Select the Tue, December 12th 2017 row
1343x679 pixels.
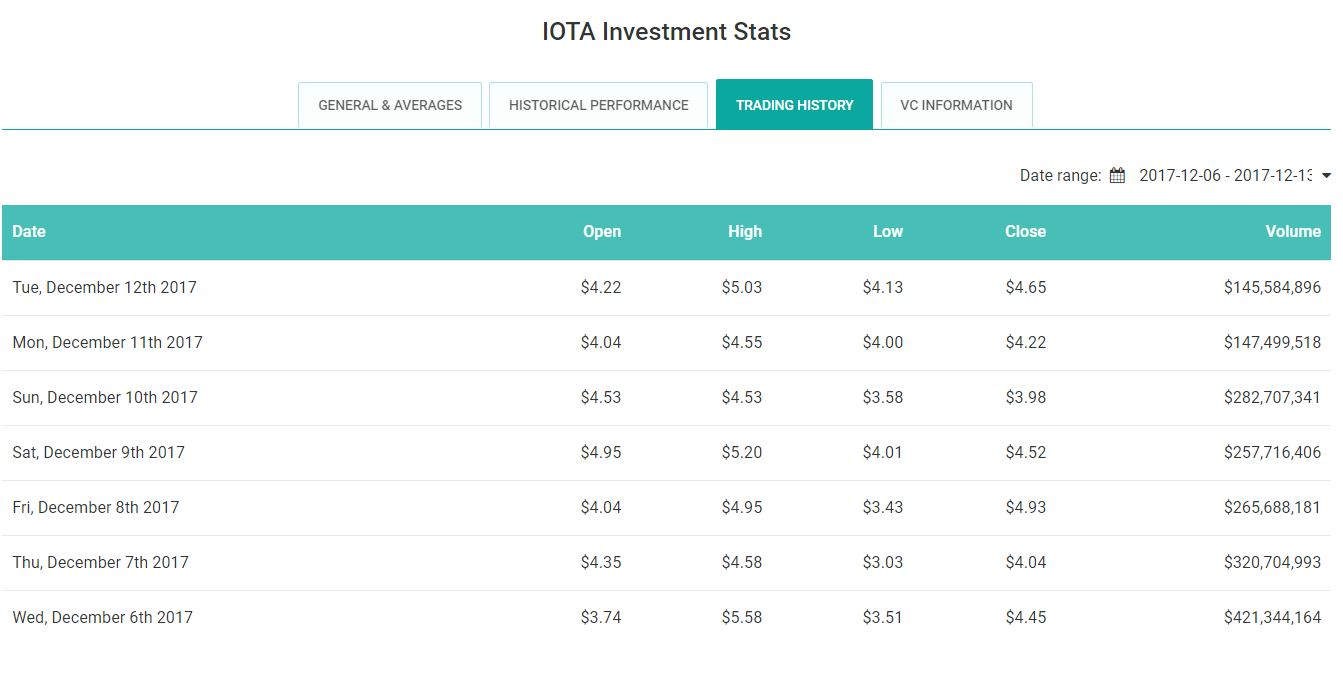click(x=104, y=288)
